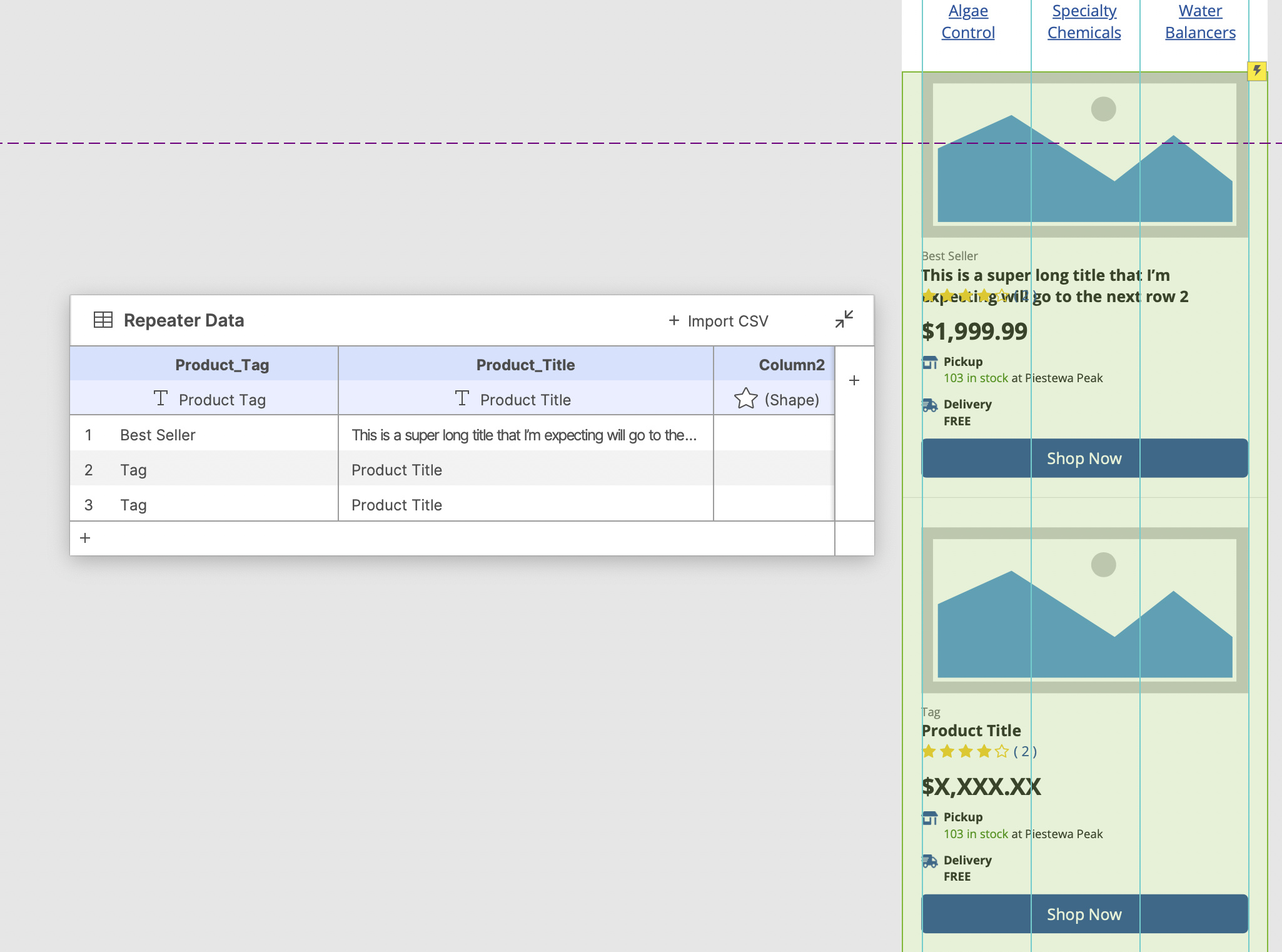Select the Column2 header
The width and height of the screenshot is (1282, 952).
coord(791,365)
